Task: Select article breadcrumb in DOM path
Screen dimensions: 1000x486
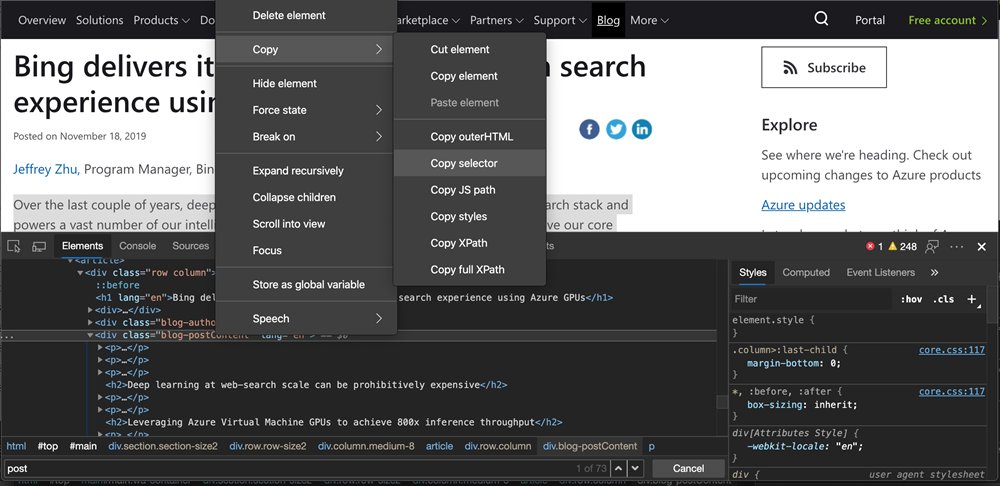Action: (439, 446)
